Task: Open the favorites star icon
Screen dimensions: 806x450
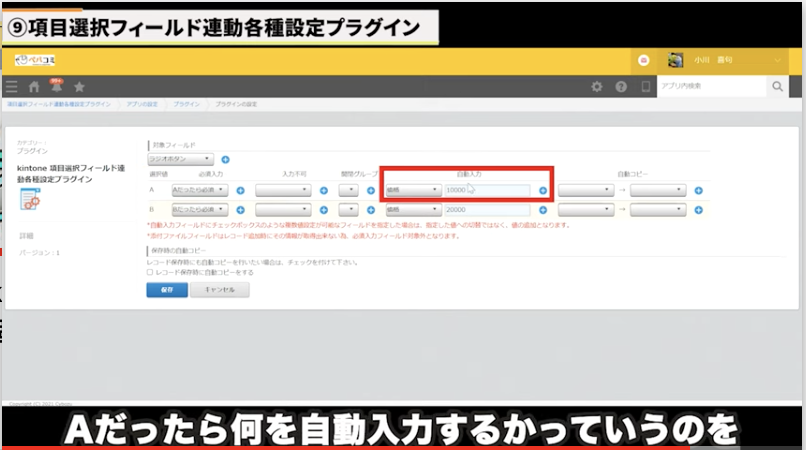Action: click(80, 87)
